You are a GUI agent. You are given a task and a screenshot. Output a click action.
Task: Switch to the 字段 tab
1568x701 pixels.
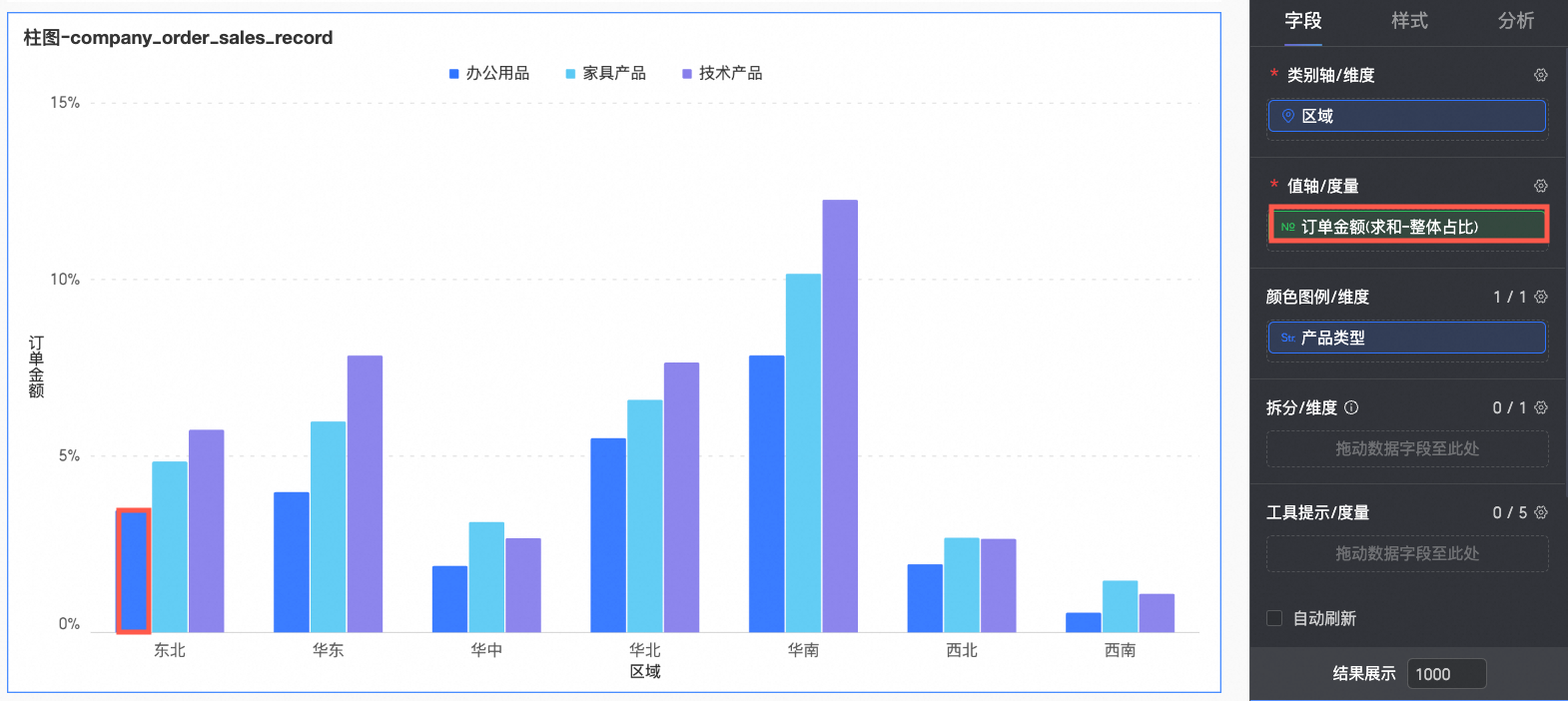[1303, 21]
